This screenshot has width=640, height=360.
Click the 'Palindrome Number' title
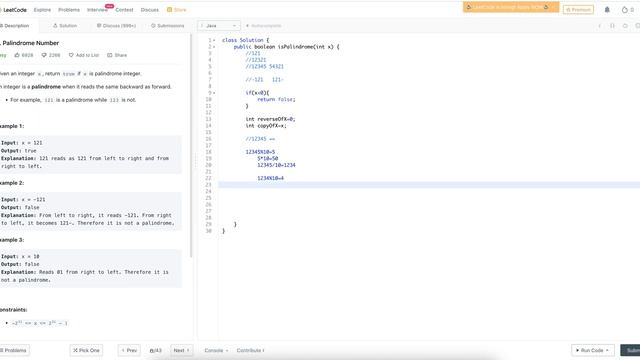[30, 43]
